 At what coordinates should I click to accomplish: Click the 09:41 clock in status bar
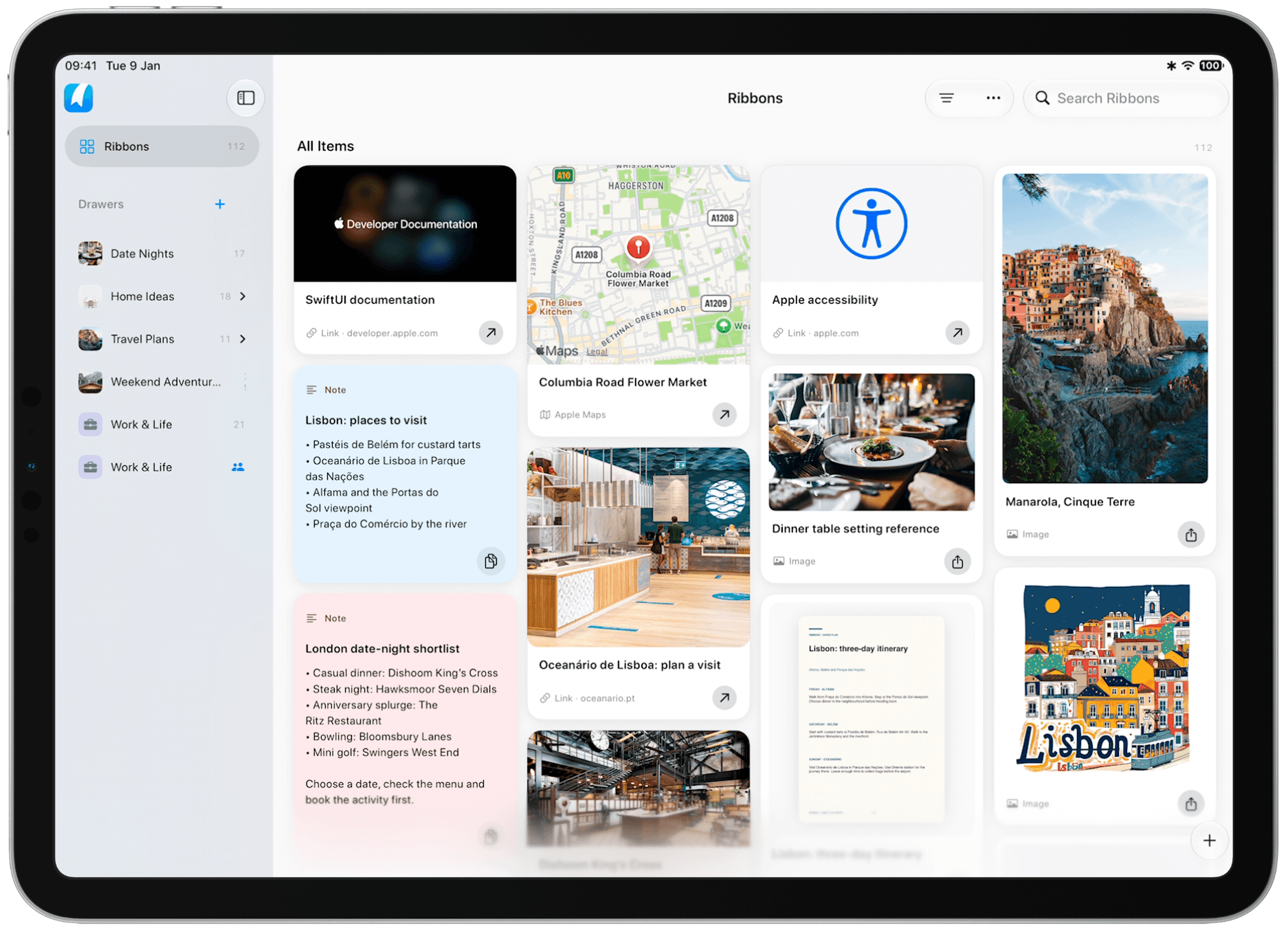81,66
